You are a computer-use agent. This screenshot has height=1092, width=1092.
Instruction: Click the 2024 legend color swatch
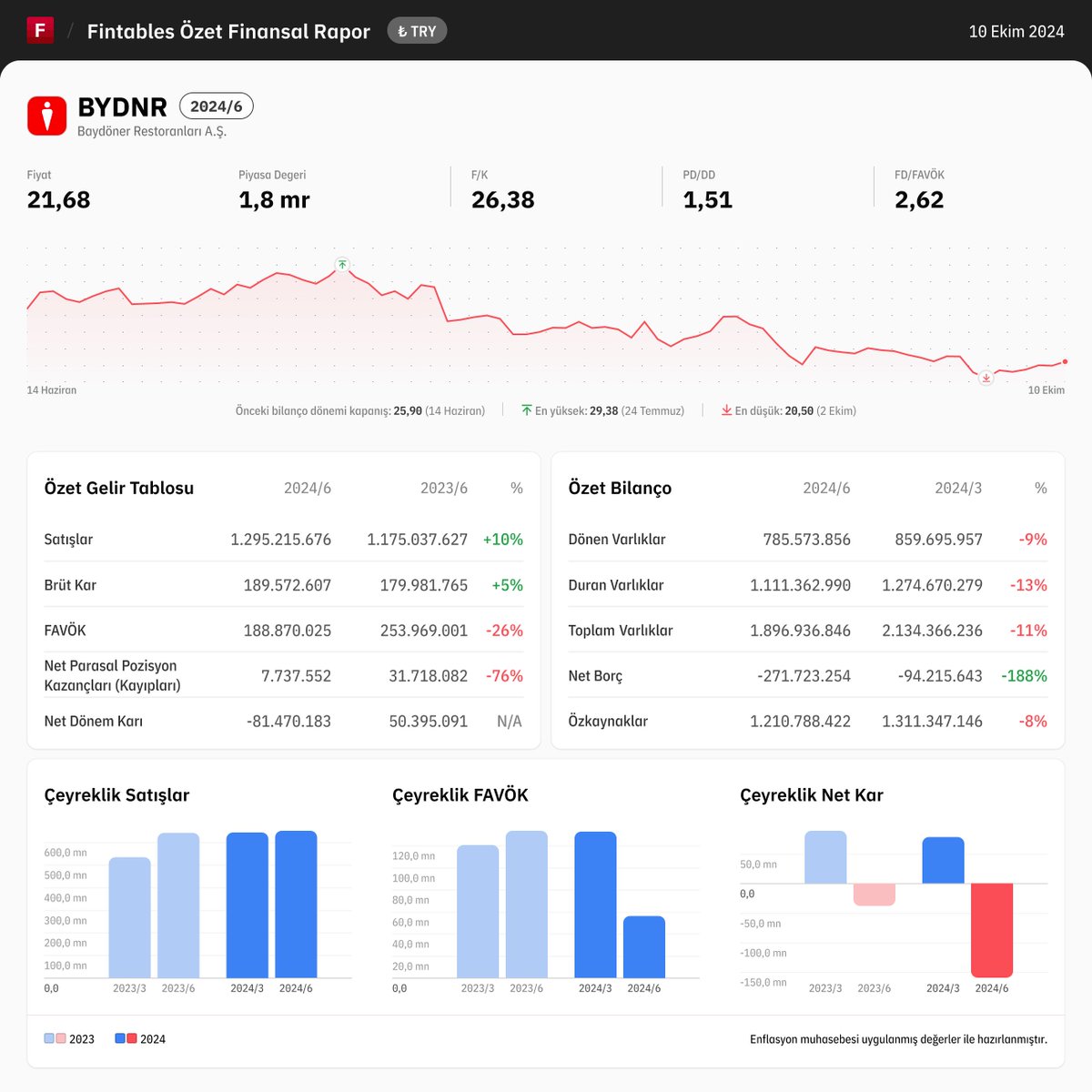[126, 1038]
